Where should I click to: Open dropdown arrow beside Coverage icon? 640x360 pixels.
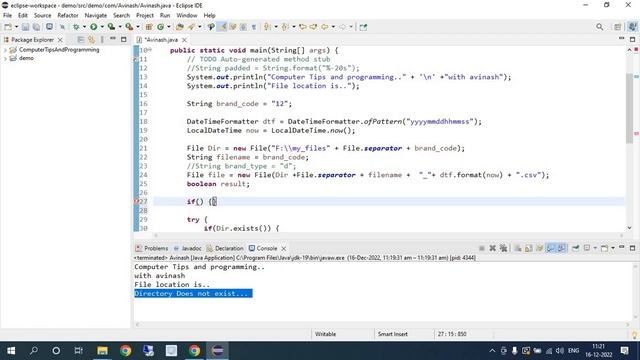coord(120,27)
